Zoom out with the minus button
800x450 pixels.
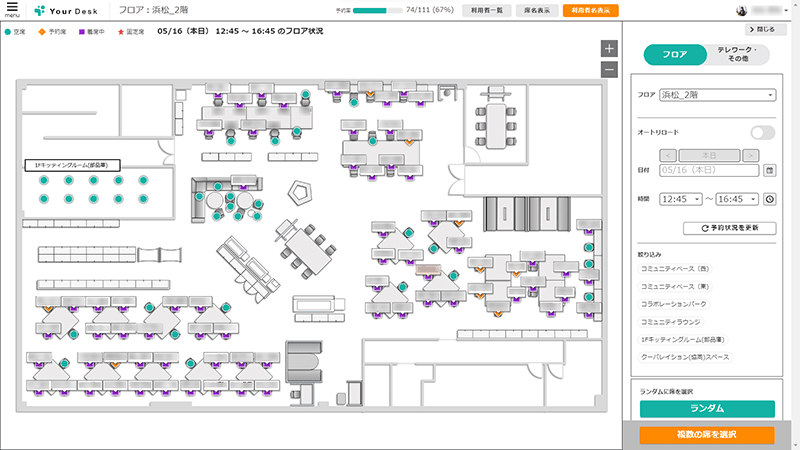(609, 69)
